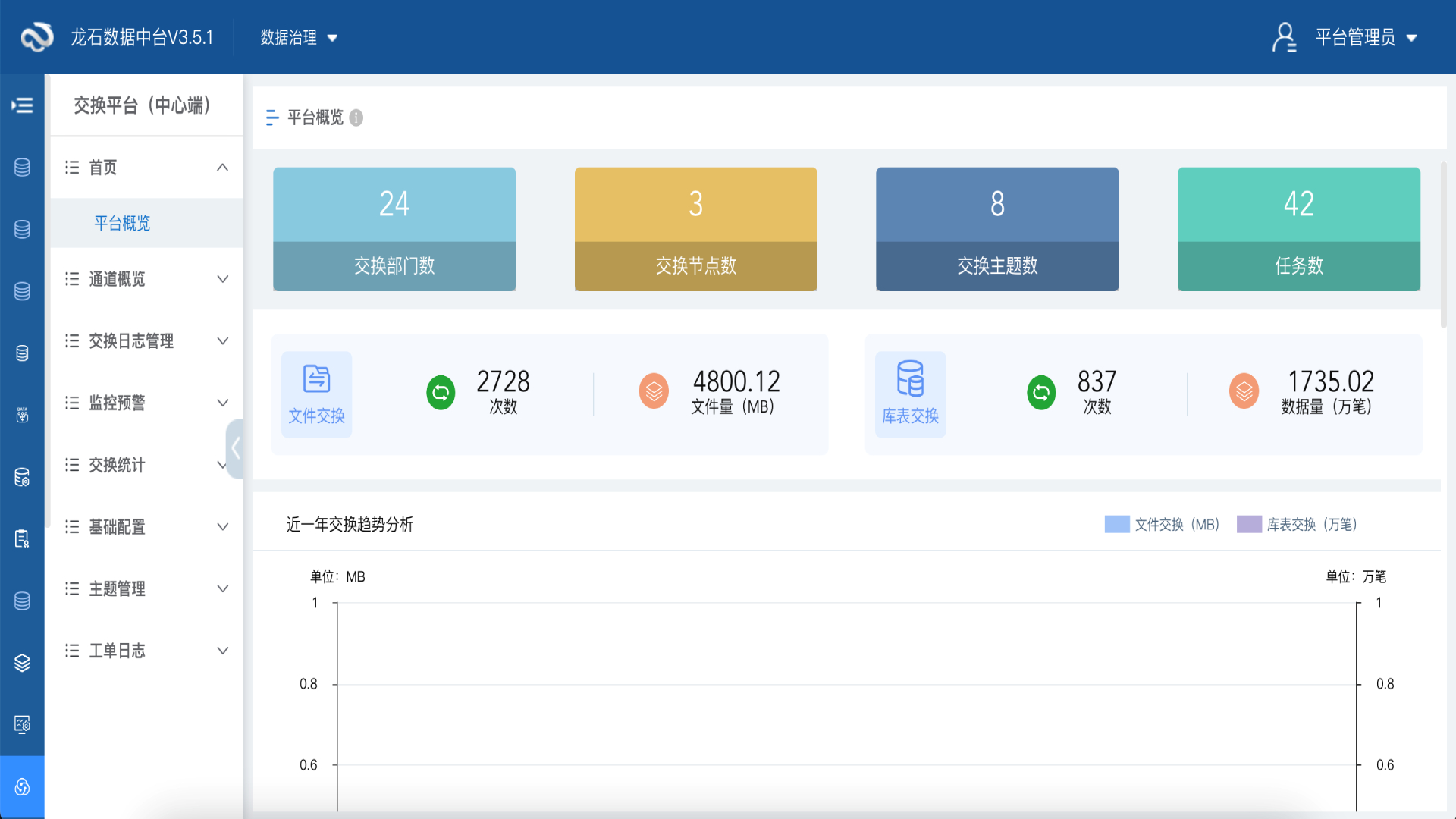Click the 文件交换 document icon tile
This screenshot has width=1456, height=819.
(316, 394)
